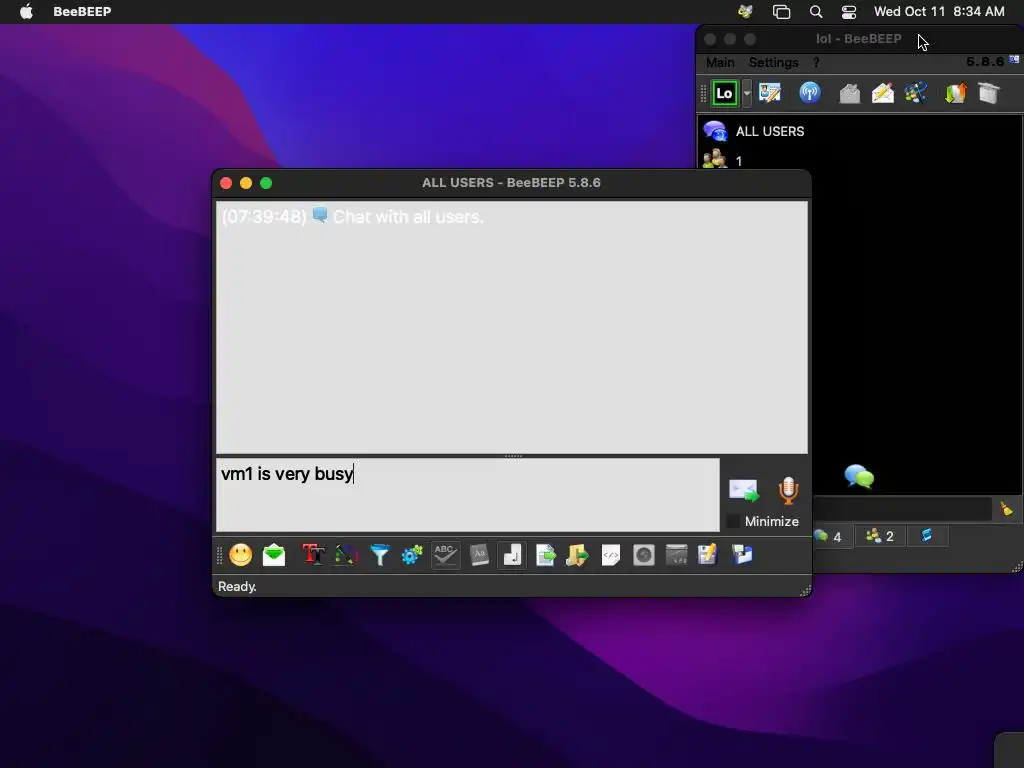Screen dimensions: 1024x768
Task: Toggle the Aa dictionary word completer icon
Action: 479,555
